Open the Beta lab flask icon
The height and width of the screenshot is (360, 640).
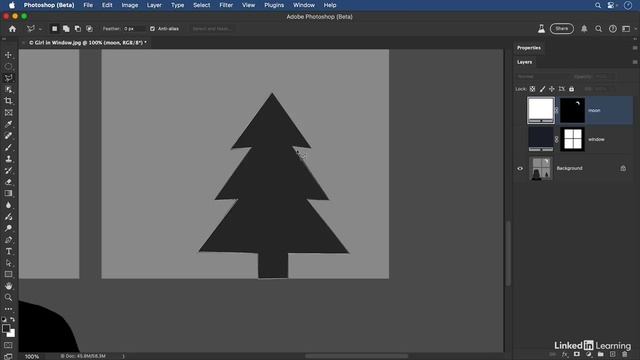click(541, 29)
